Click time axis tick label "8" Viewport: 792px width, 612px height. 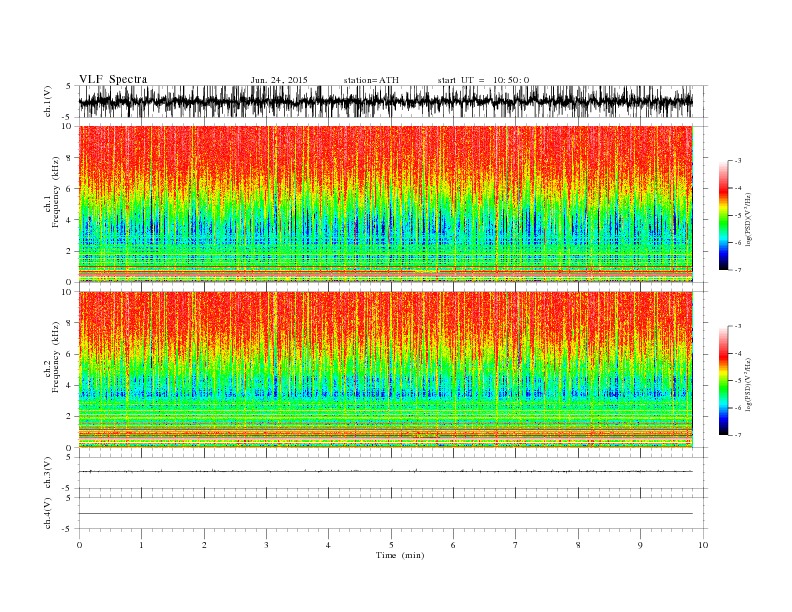pyautogui.click(x=578, y=545)
